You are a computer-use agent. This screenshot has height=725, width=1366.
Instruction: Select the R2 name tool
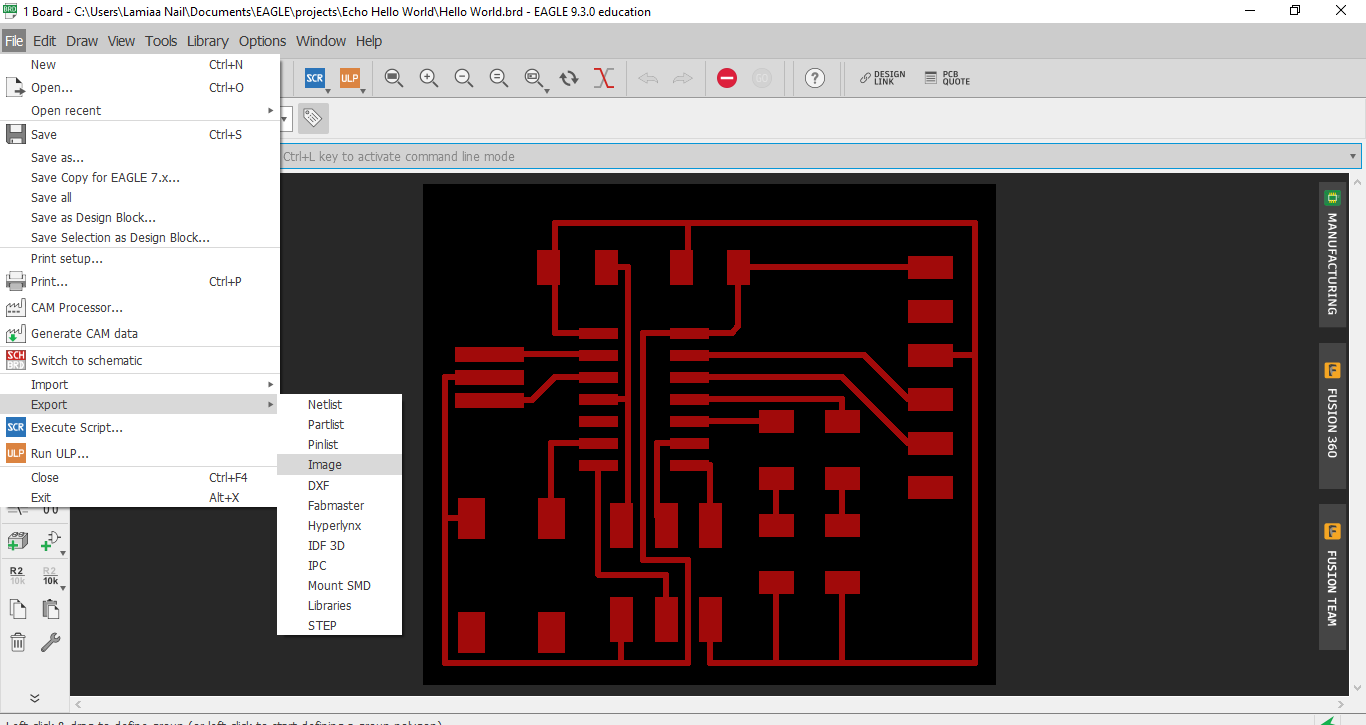click(17, 575)
